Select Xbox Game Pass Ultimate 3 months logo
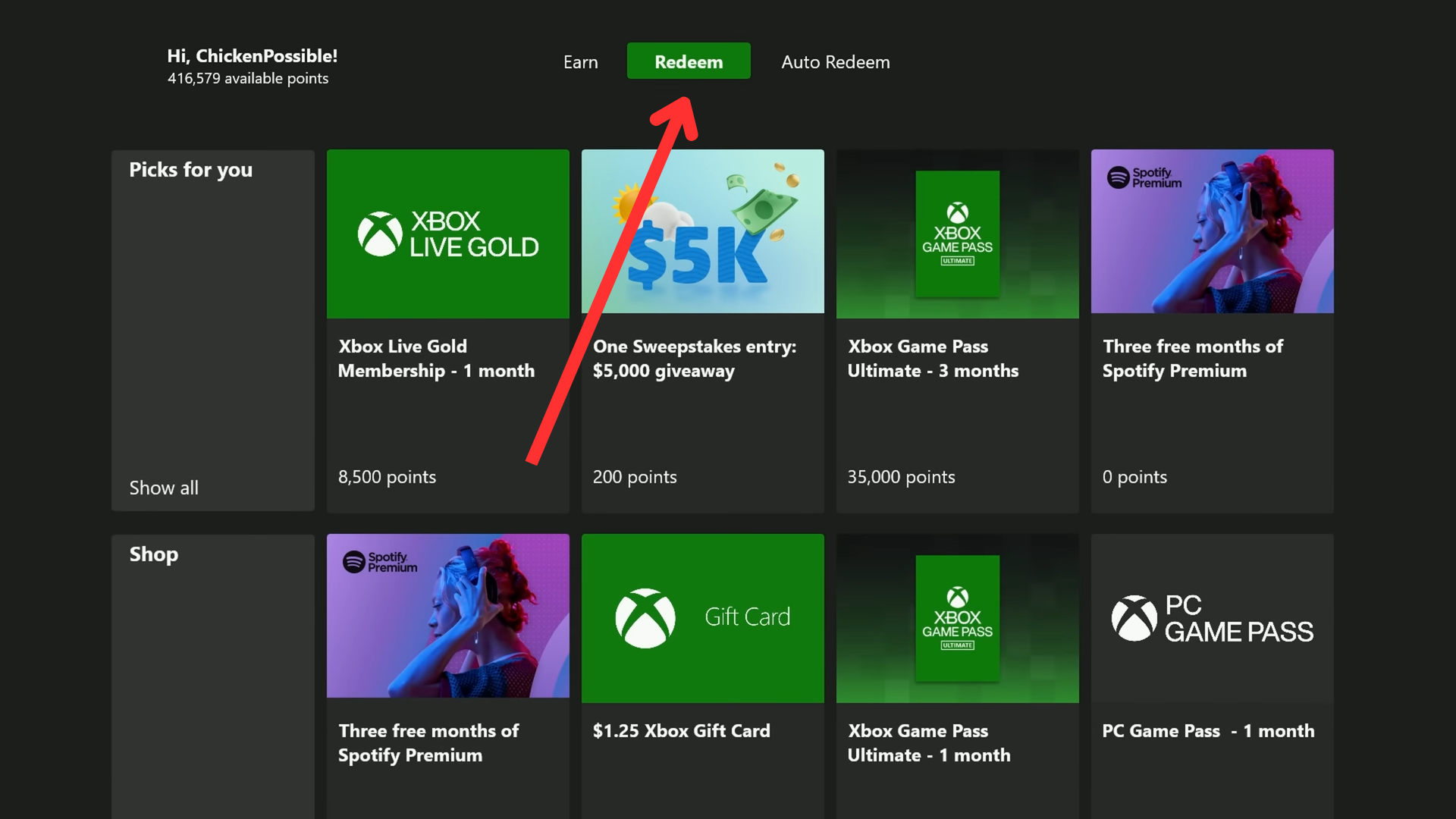 point(957,234)
